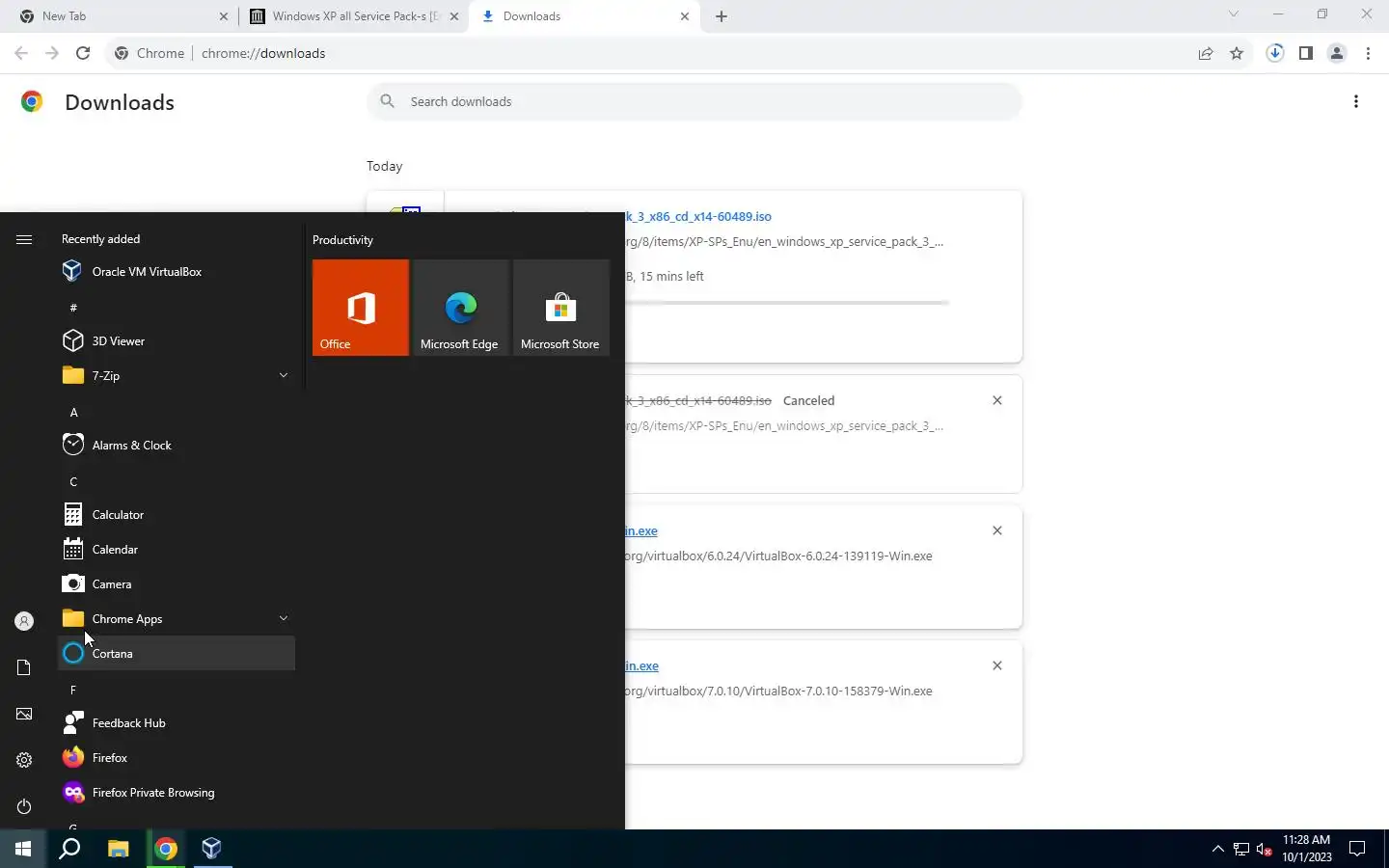Open the in-progress x14-60489.iso download link

click(698, 217)
